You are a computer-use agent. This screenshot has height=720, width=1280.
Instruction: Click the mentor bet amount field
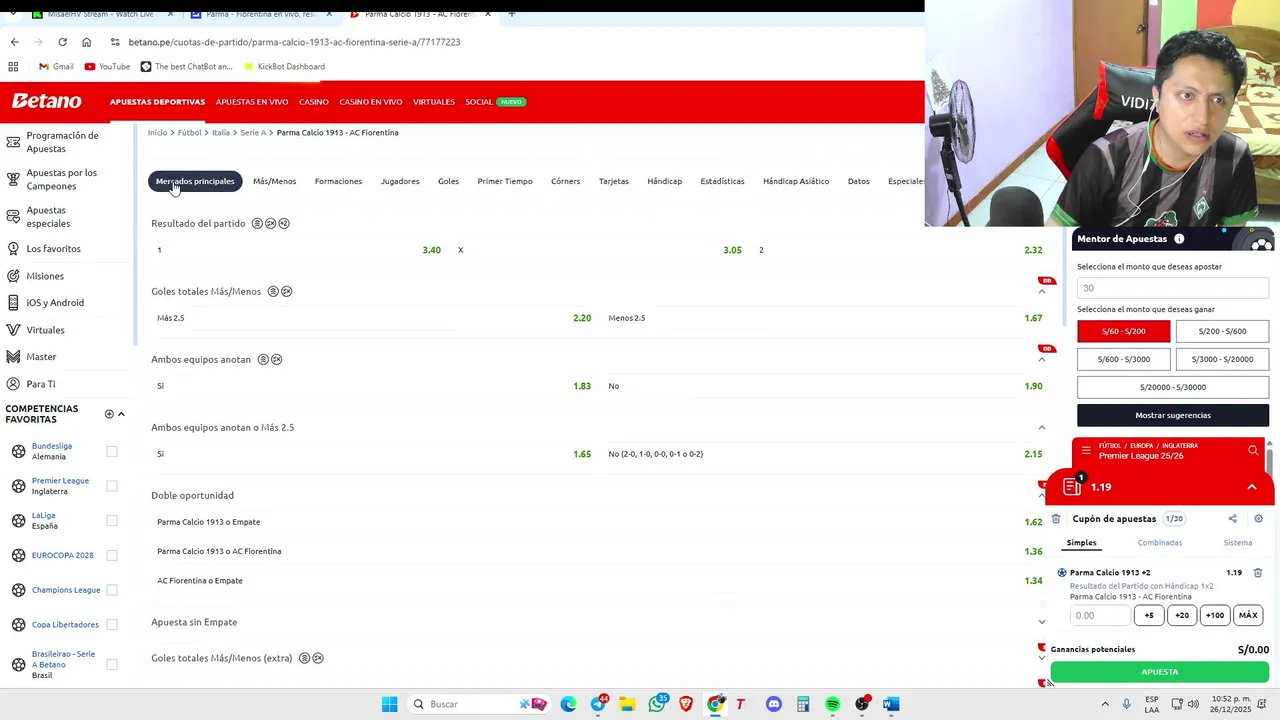(1173, 288)
